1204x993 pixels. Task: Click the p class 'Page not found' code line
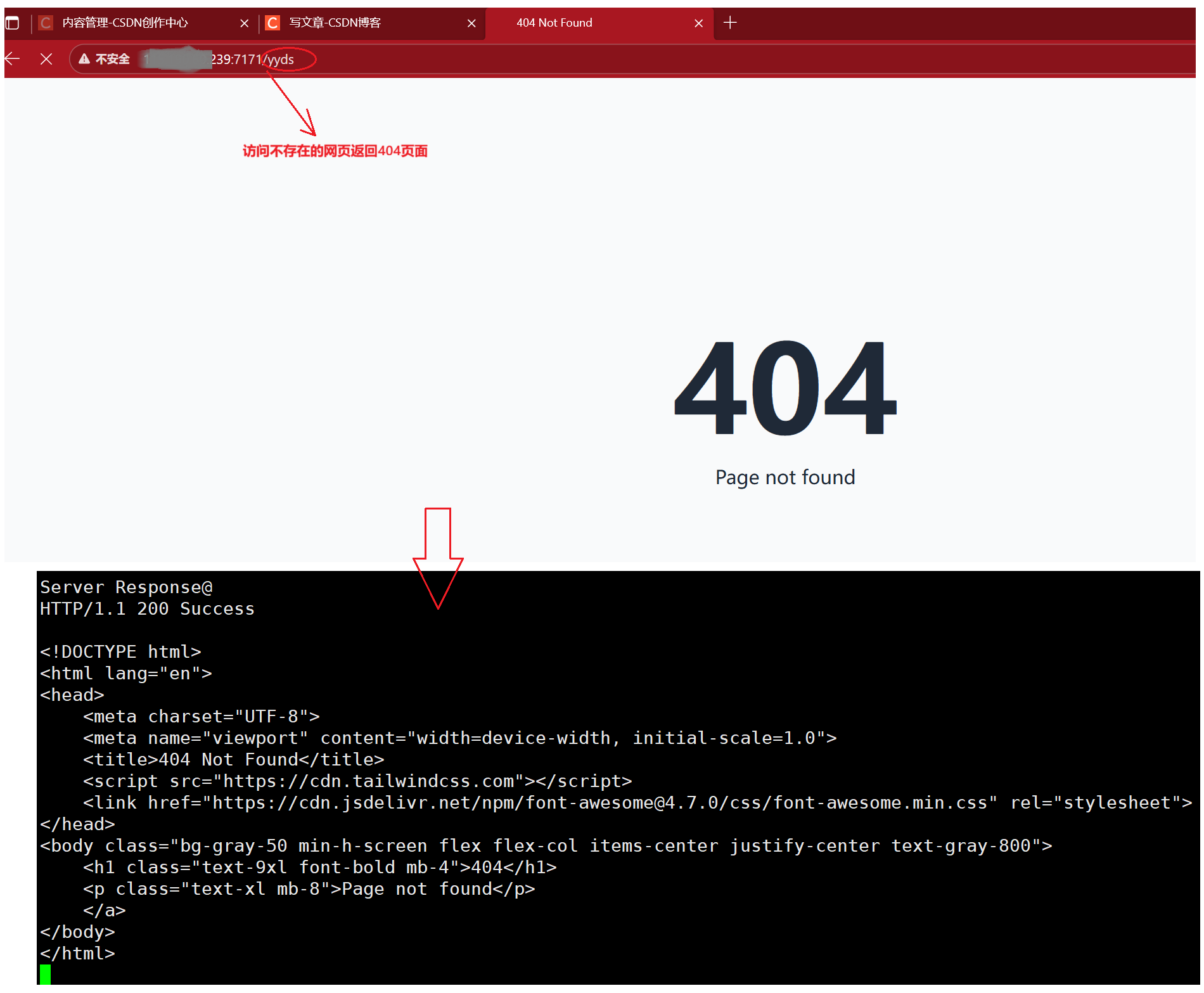coord(309,889)
